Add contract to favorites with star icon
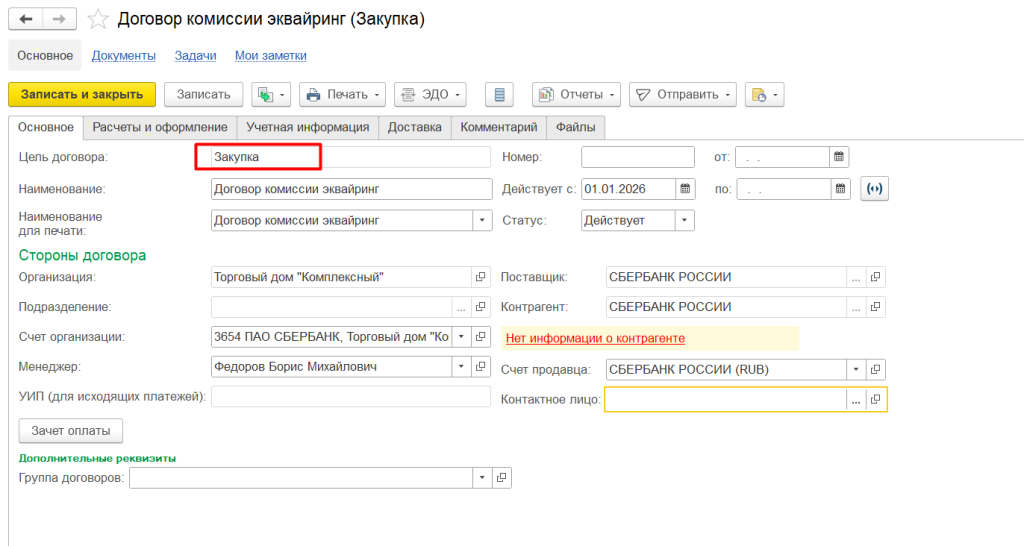The image size is (1024, 546). pos(98,19)
